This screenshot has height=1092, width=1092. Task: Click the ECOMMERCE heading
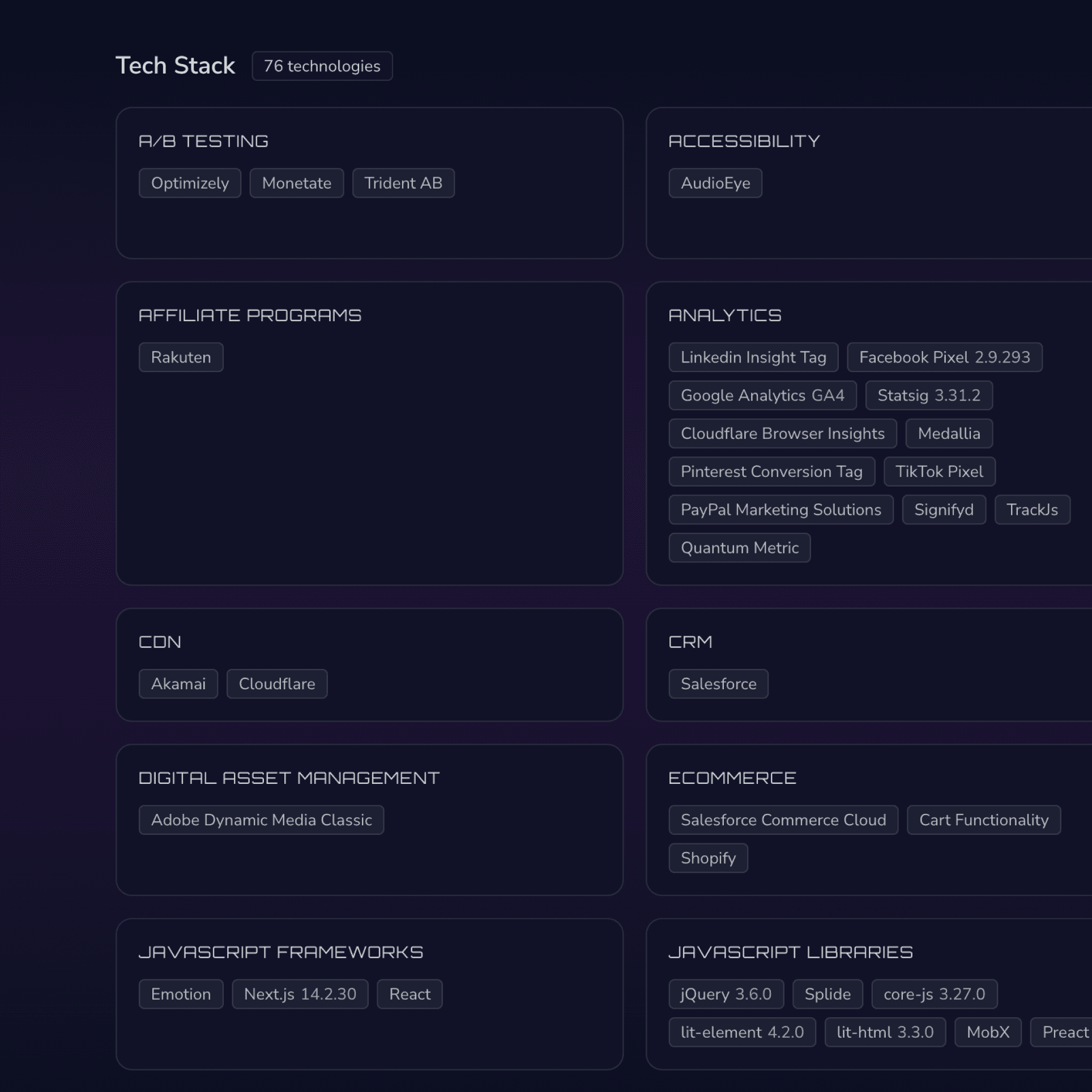pos(732,778)
